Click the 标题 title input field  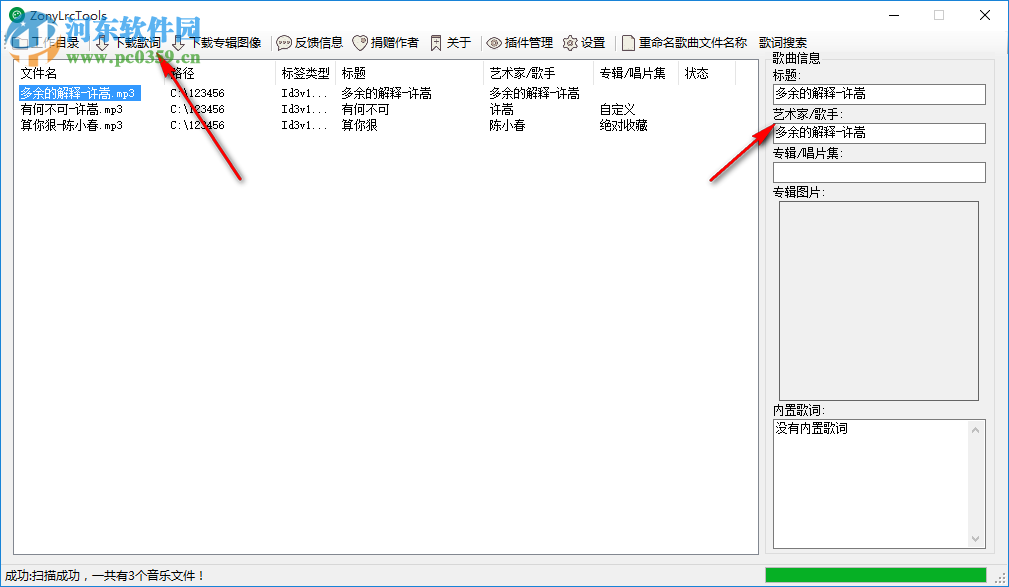(877, 94)
